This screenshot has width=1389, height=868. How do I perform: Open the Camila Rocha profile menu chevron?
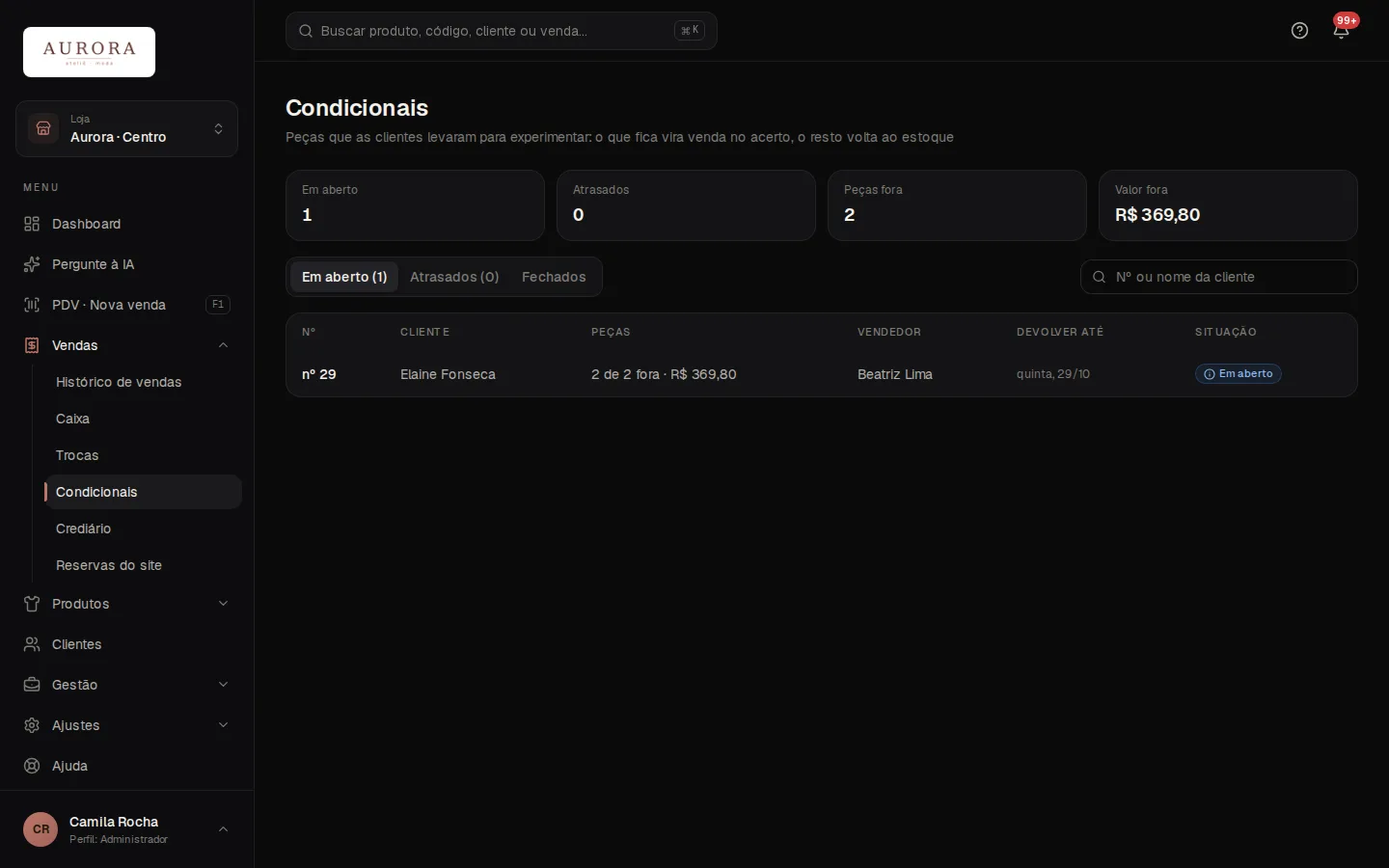pos(223,829)
